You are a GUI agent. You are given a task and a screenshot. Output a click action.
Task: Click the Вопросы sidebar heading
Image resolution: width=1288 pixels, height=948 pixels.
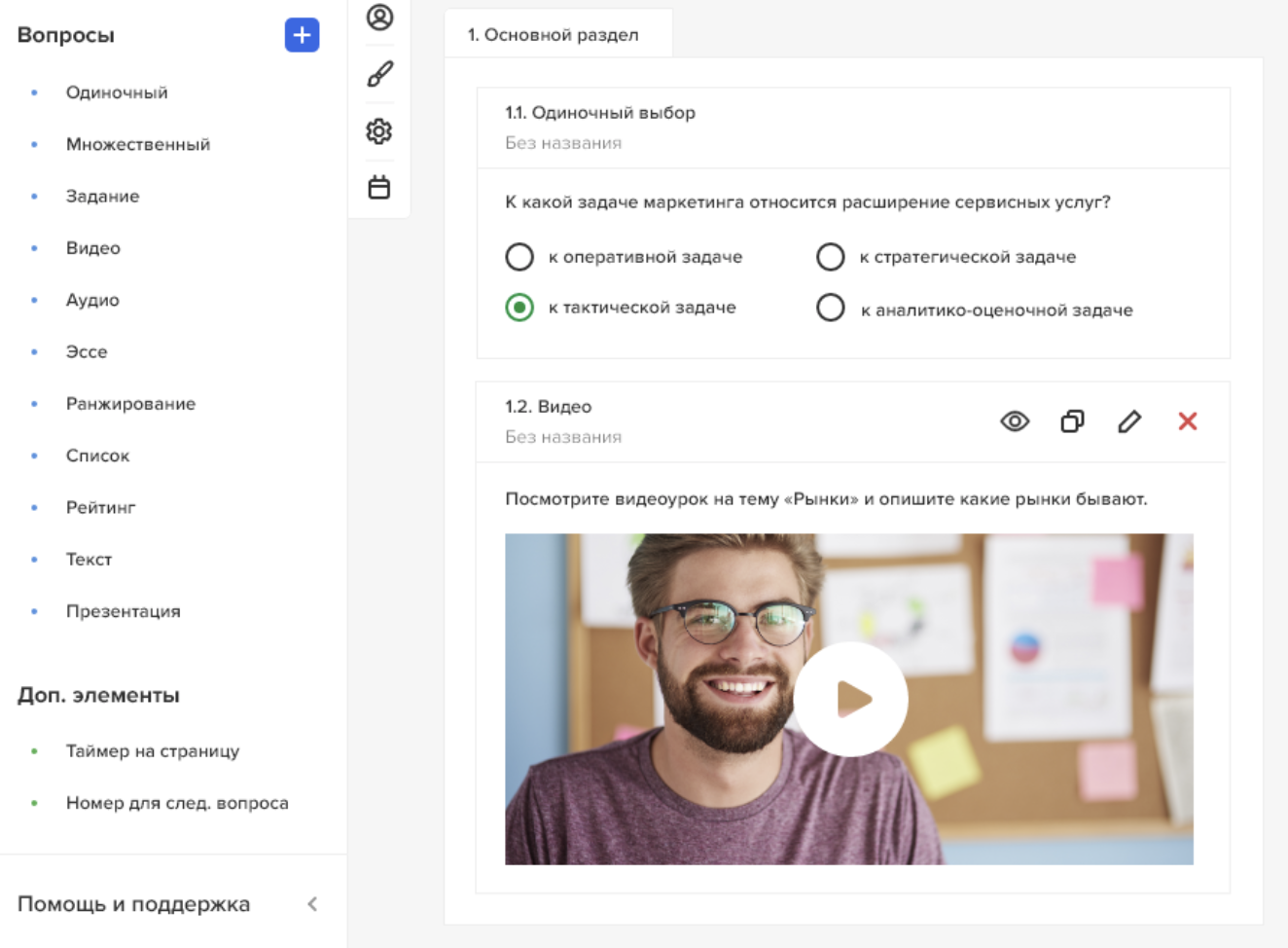click(66, 35)
